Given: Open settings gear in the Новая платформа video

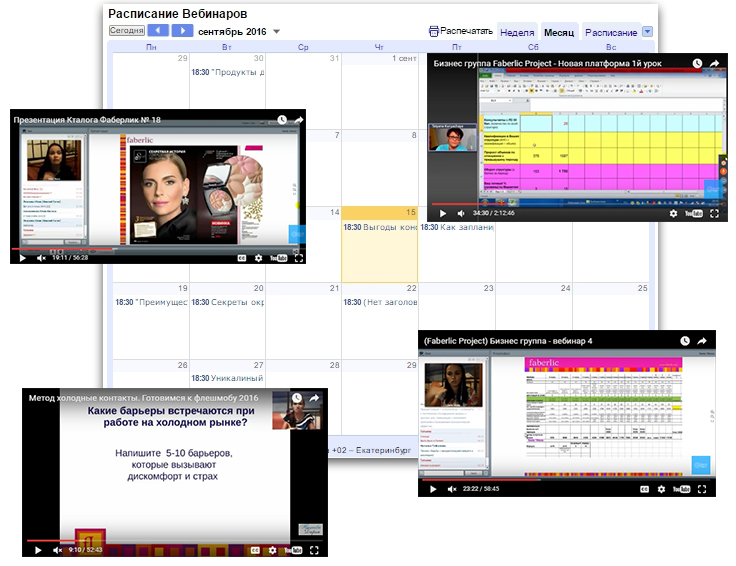Looking at the screenshot, I should tap(673, 213).
